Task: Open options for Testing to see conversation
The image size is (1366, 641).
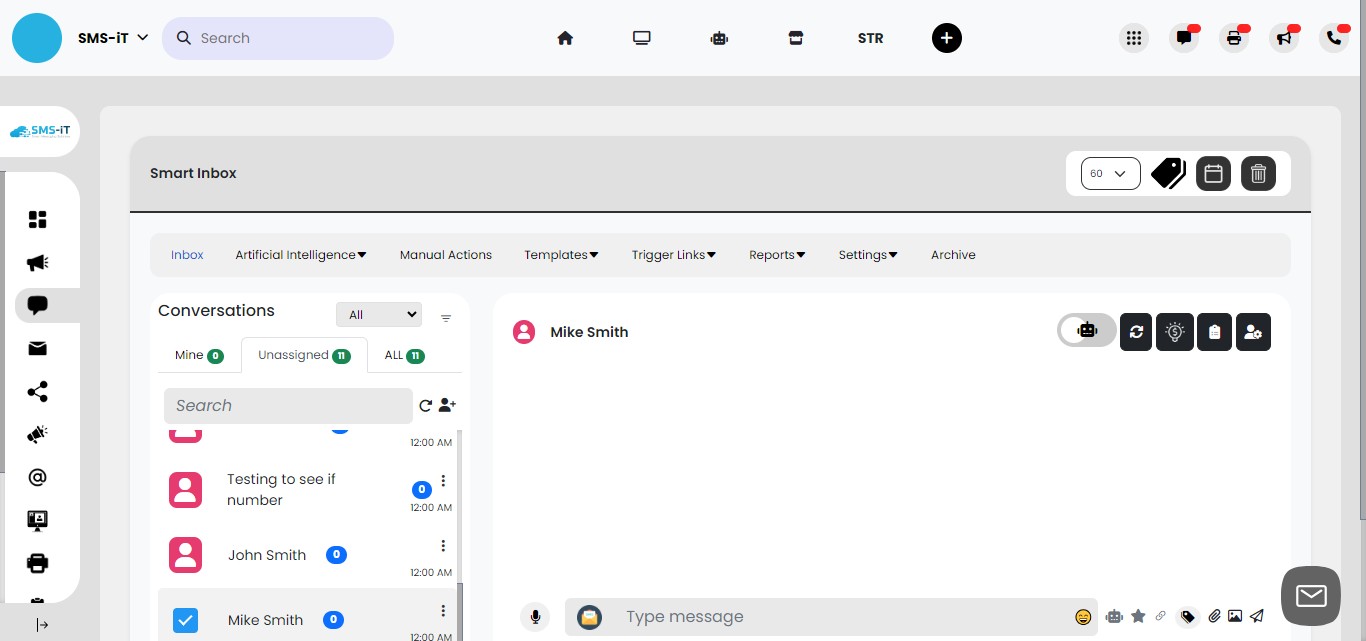Action: [x=443, y=481]
